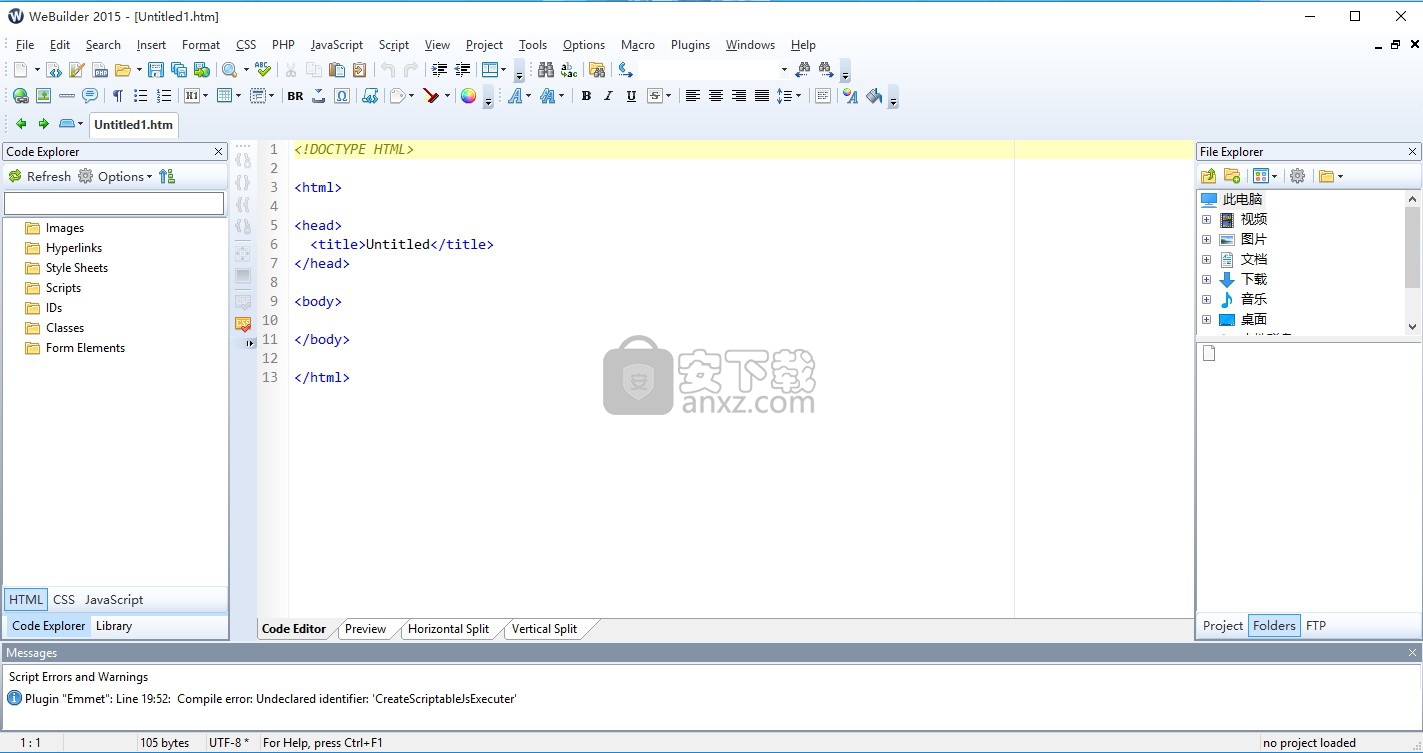Open the Plugins menu
The width and height of the screenshot is (1423, 753).
click(x=690, y=45)
